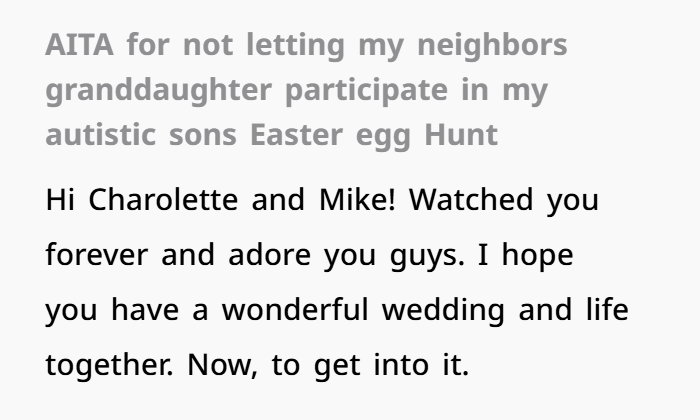Click the word 'adore' in body text
The width and height of the screenshot is (700, 420).
270,255
